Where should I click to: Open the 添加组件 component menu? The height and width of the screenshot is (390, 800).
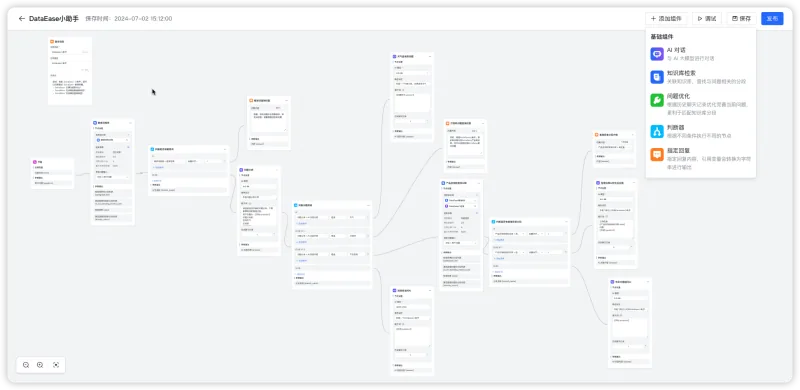click(666, 18)
